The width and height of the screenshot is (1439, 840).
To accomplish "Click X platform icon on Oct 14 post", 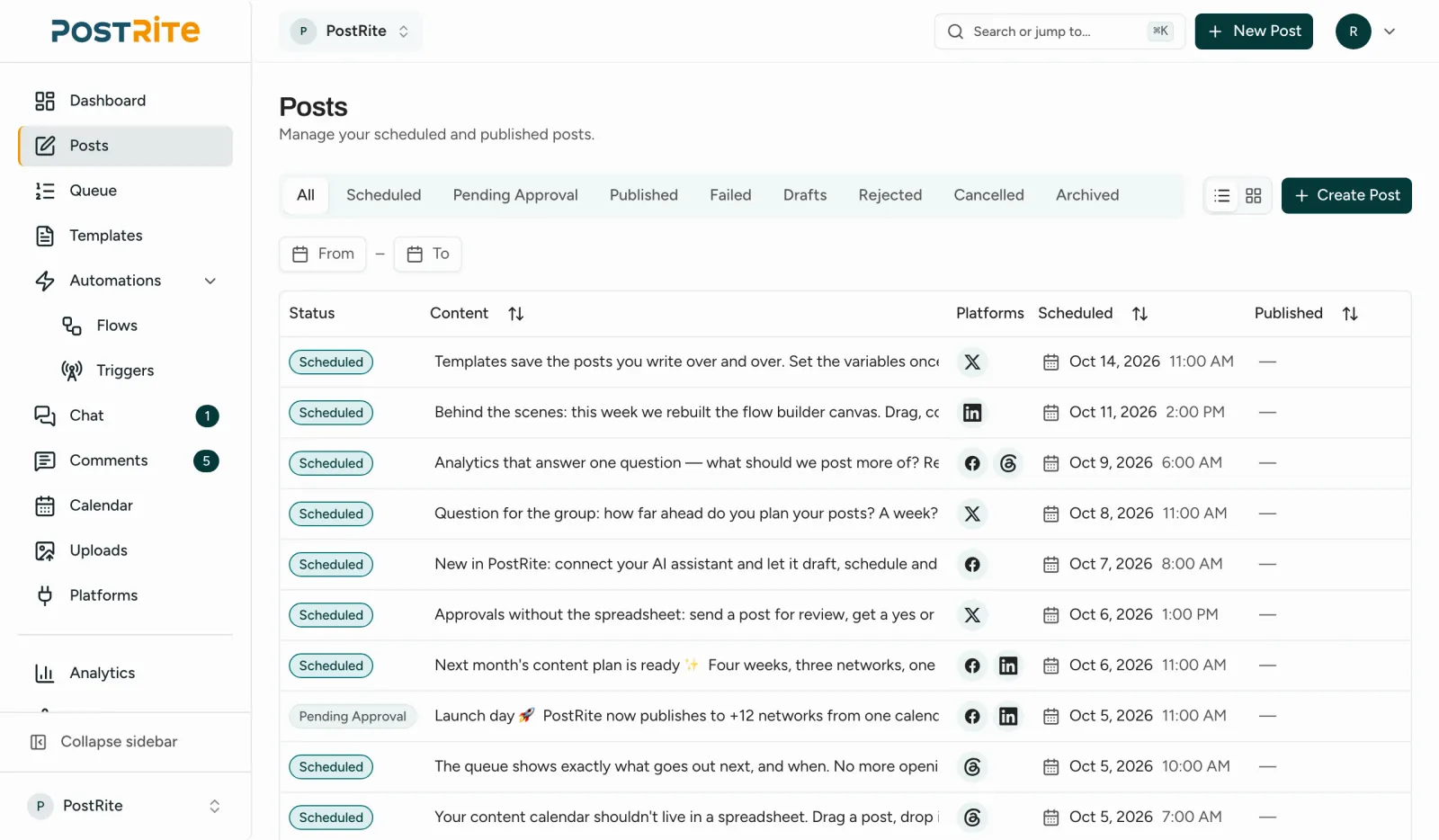I will click(x=972, y=362).
